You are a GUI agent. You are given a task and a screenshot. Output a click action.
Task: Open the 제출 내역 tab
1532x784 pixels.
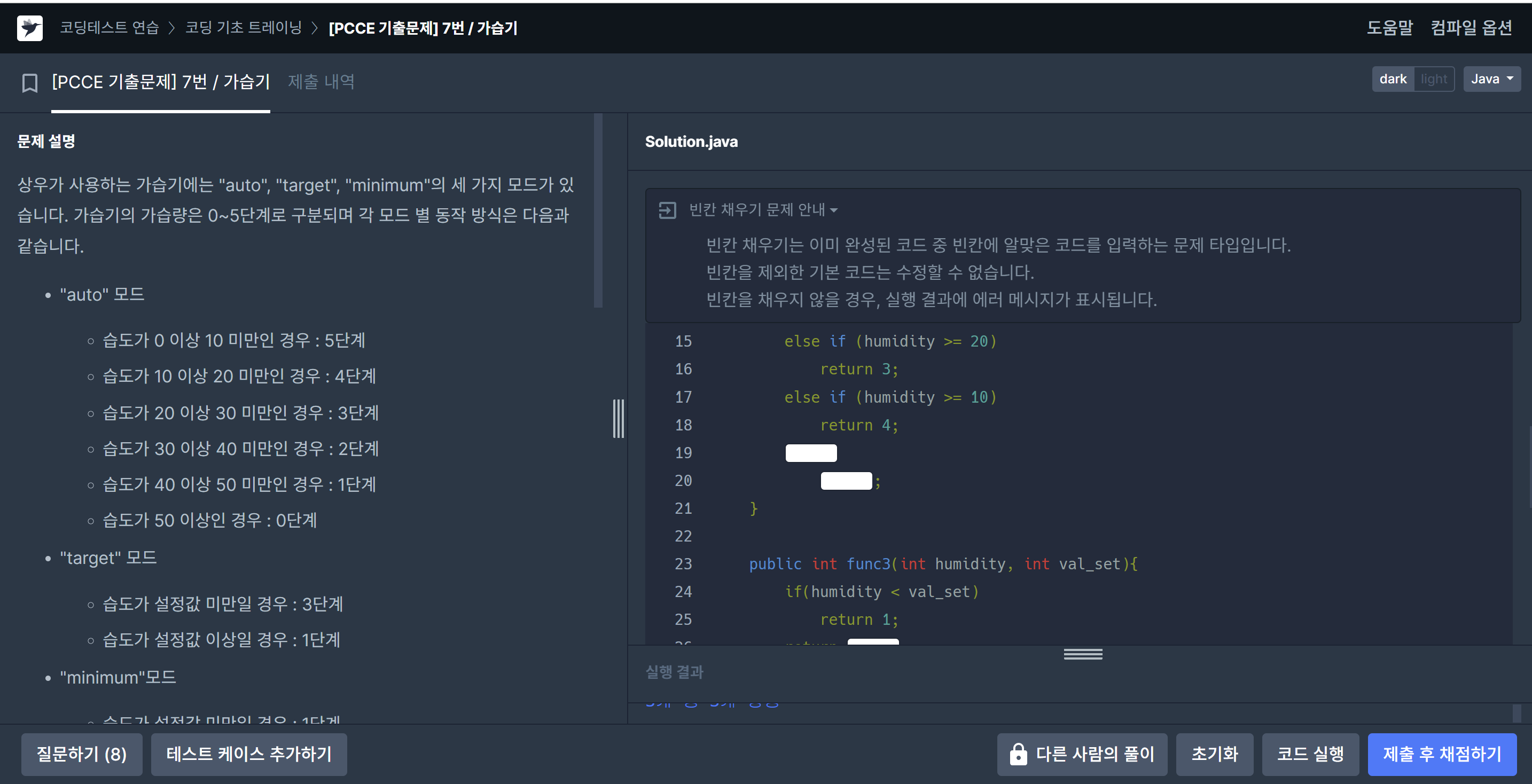pos(321,81)
